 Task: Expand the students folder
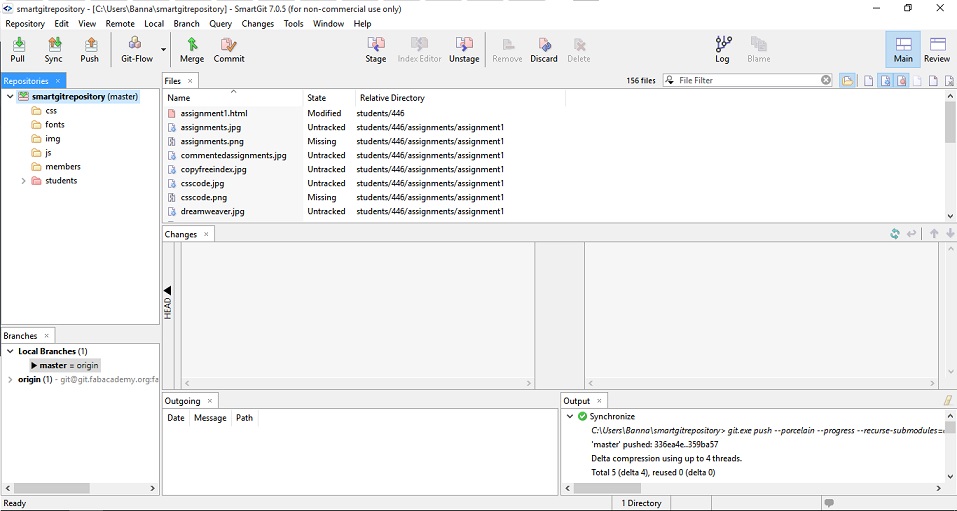click(x=24, y=181)
